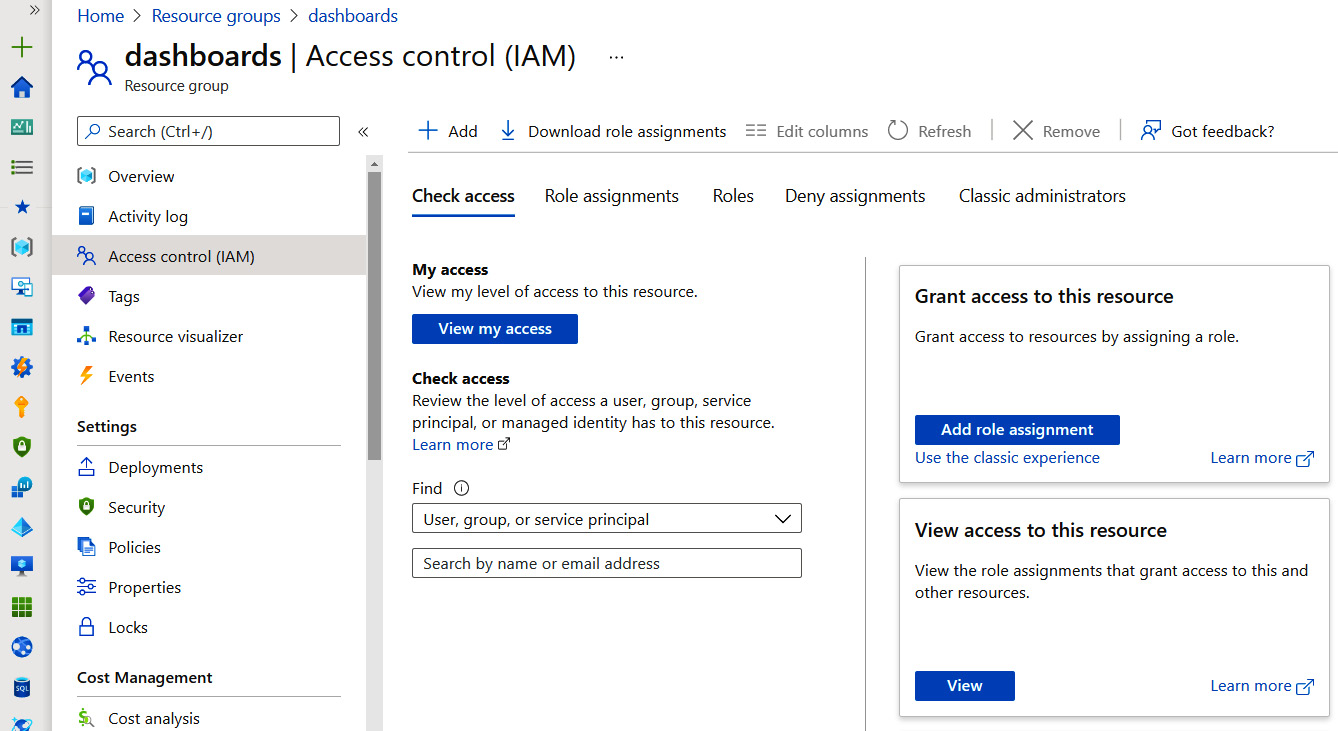Open All services list icon
The image size is (1338, 731).
click(22, 167)
